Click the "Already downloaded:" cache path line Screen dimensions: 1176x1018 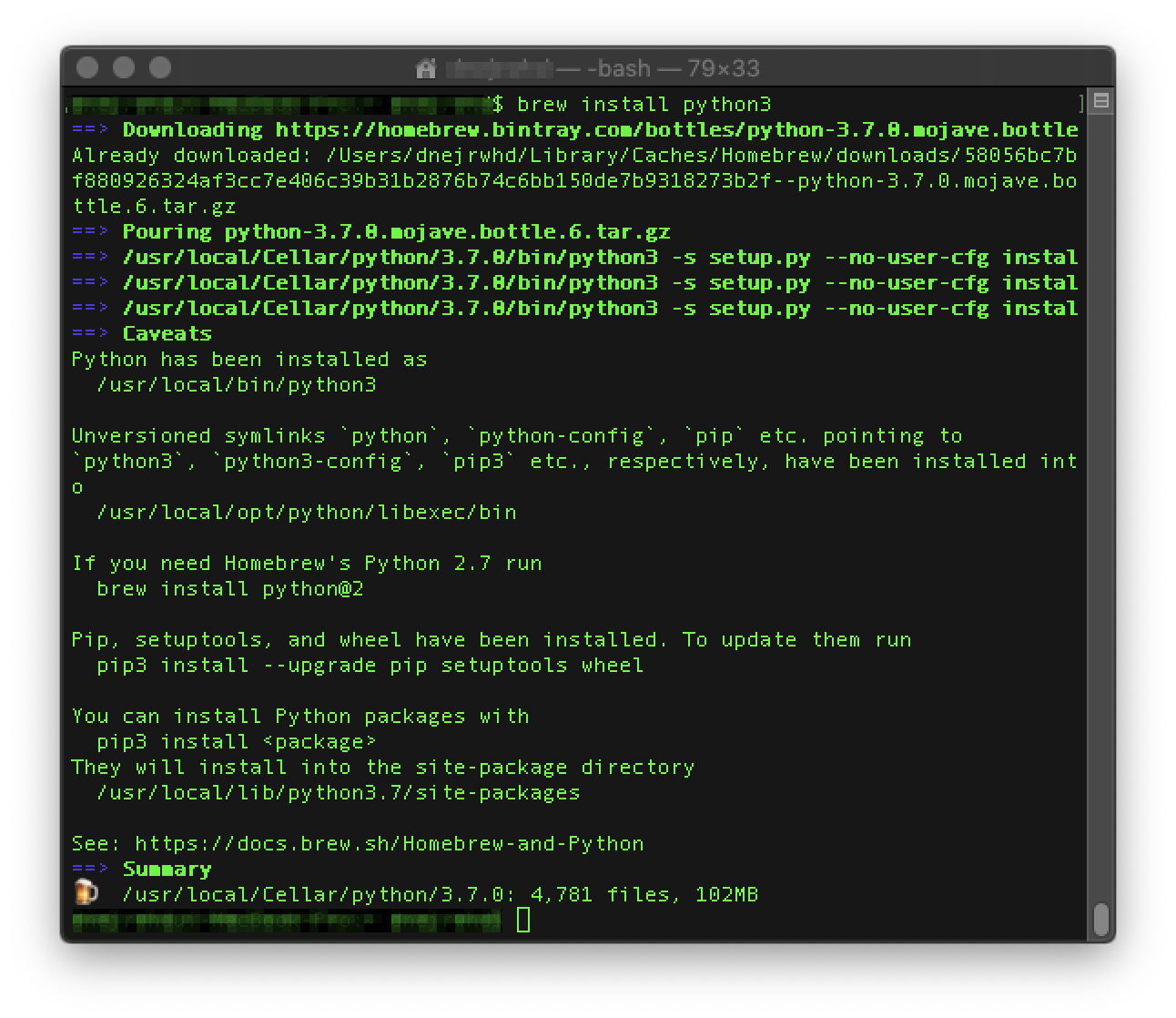(x=574, y=155)
